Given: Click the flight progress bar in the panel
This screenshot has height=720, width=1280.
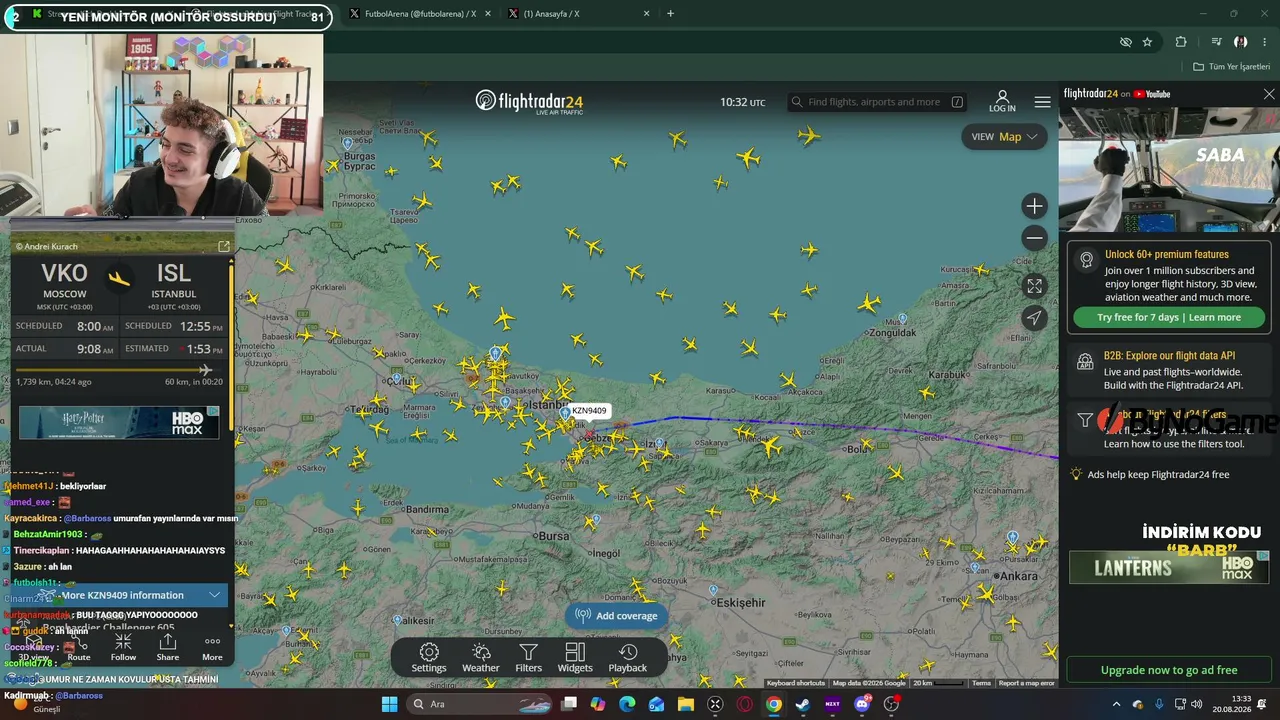Looking at the screenshot, I should coord(118,370).
